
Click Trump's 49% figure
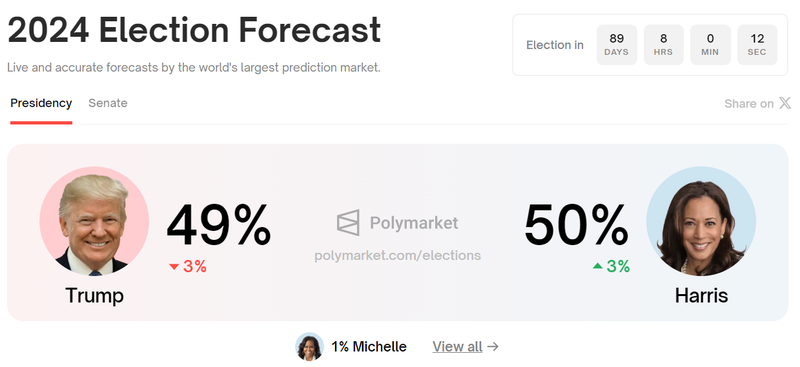click(x=219, y=225)
